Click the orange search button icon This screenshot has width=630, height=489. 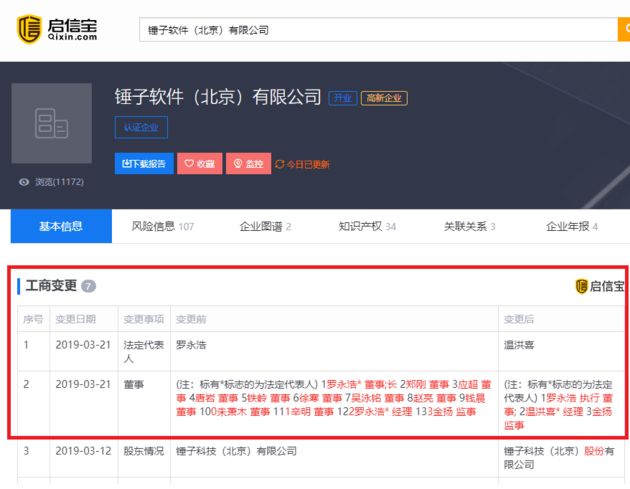[622, 29]
